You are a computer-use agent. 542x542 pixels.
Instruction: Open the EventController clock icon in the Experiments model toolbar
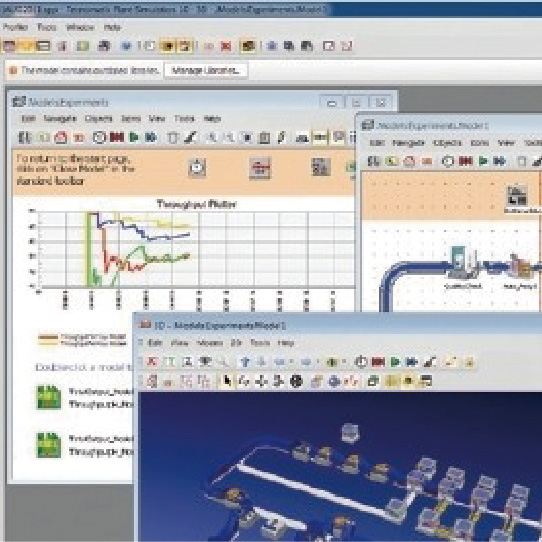pos(99,137)
